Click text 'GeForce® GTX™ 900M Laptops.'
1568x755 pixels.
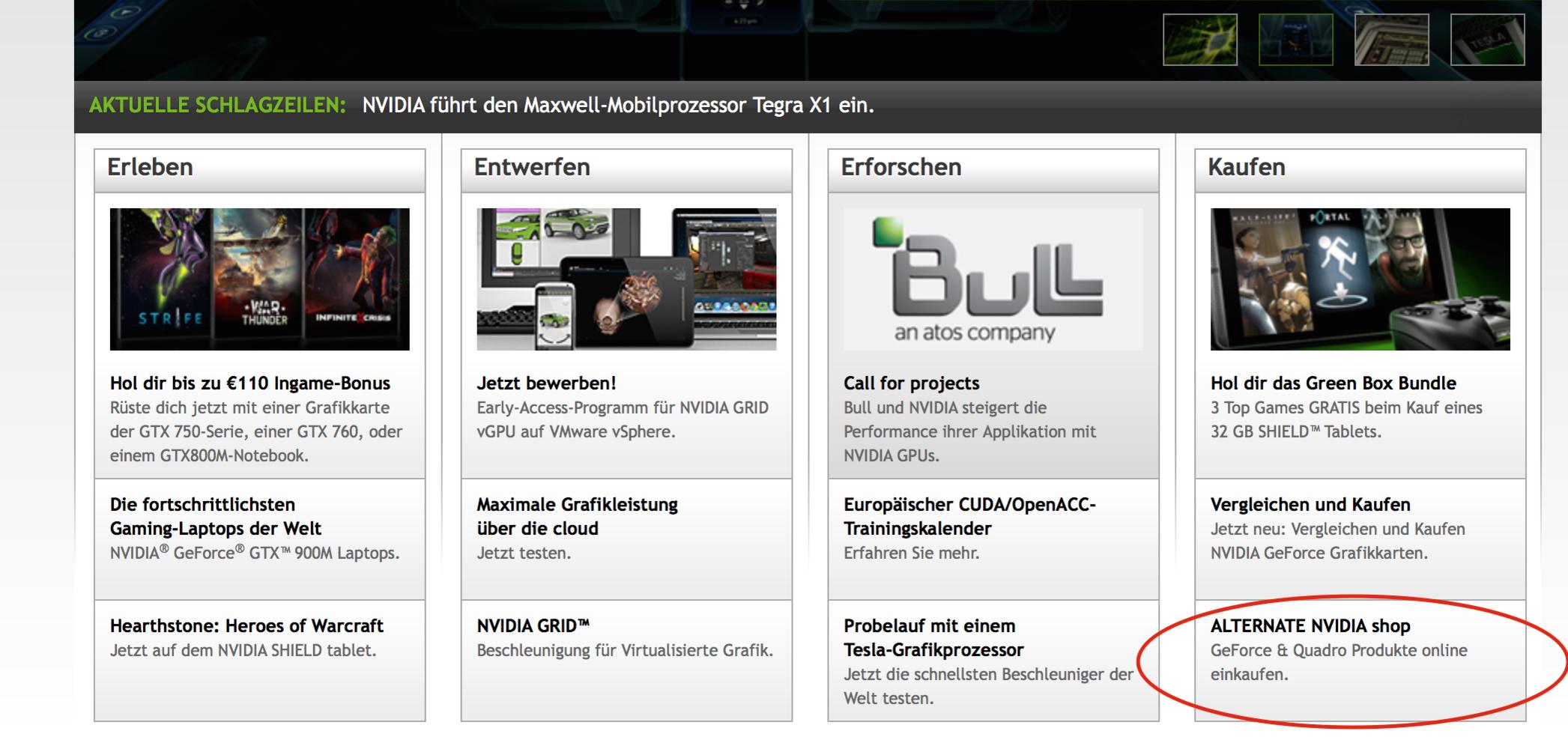(286, 553)
